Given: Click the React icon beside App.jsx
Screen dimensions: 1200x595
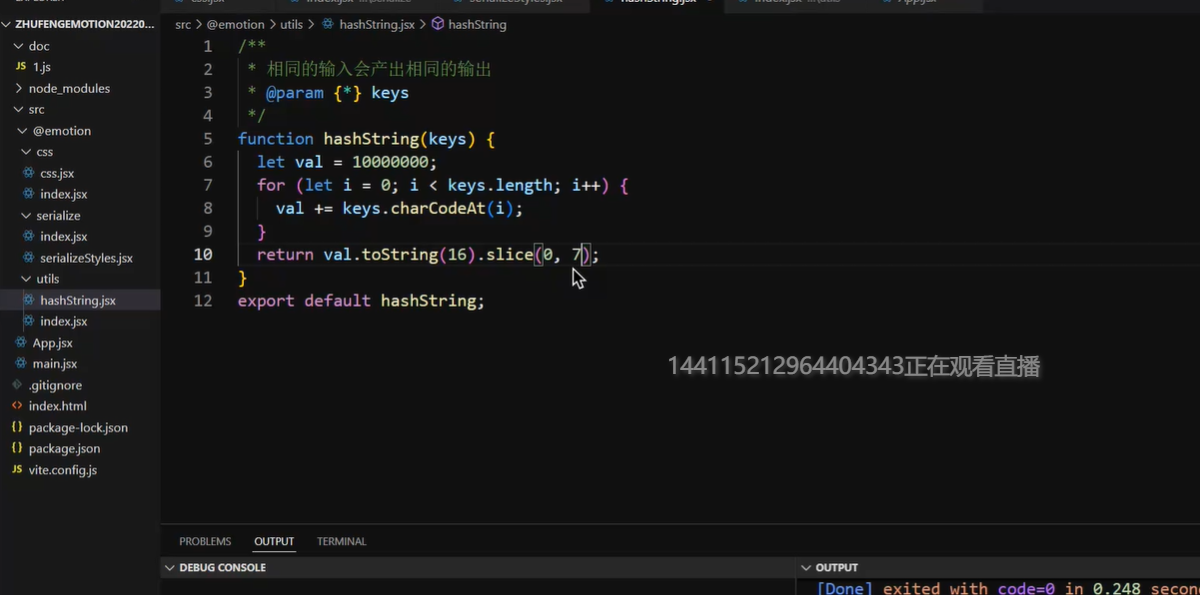Looking at the screenshot, I should tap(20, 343).
